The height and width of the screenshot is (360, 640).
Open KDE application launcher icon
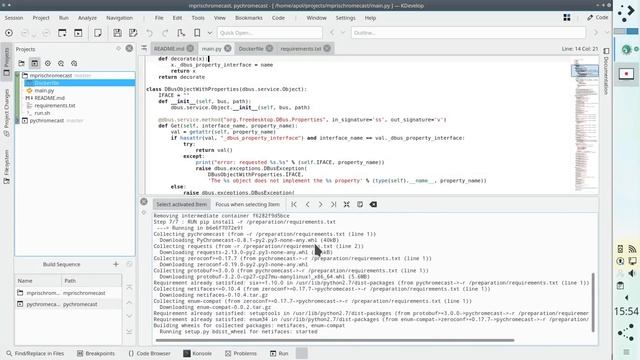626,13
